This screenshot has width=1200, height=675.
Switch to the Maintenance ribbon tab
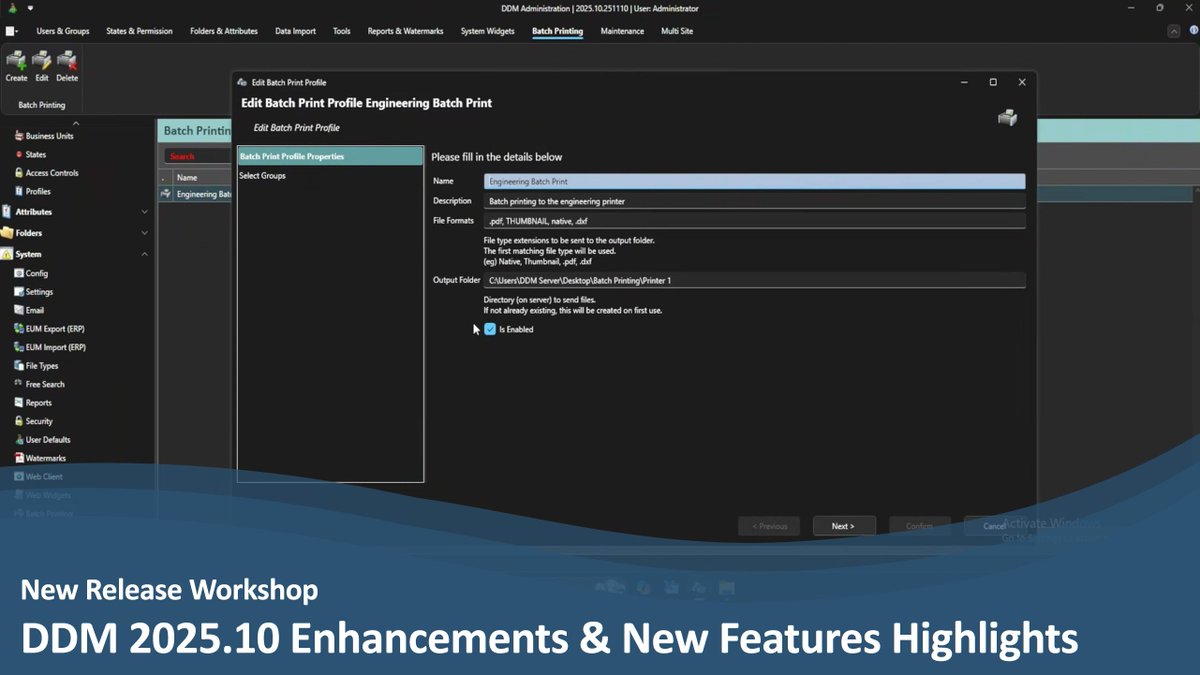622,31
